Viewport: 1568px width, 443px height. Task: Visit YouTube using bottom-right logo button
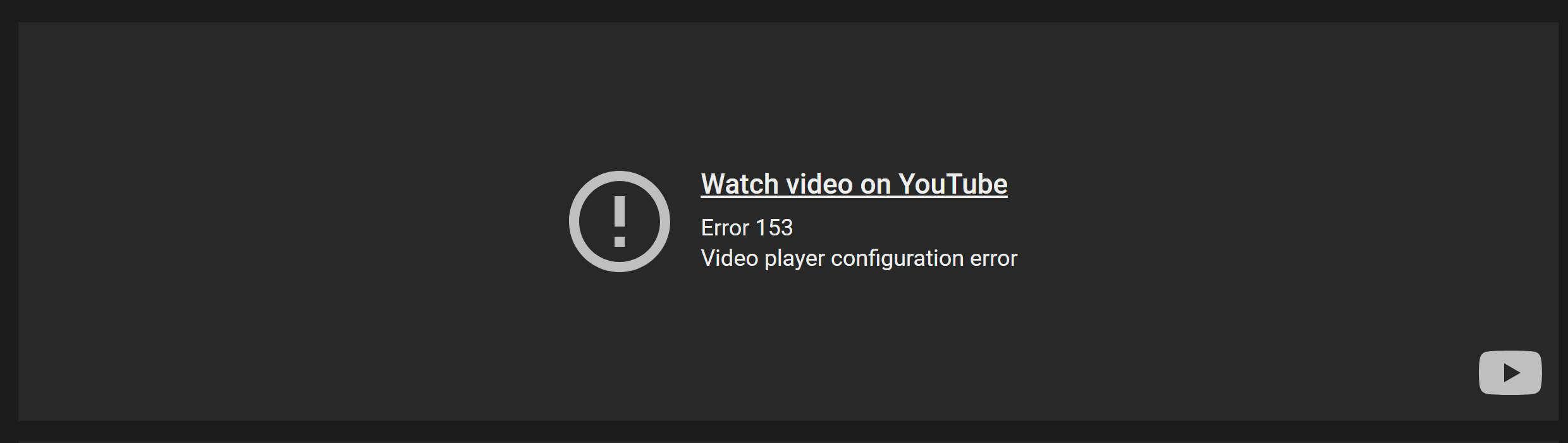[x=1510, y=373]
